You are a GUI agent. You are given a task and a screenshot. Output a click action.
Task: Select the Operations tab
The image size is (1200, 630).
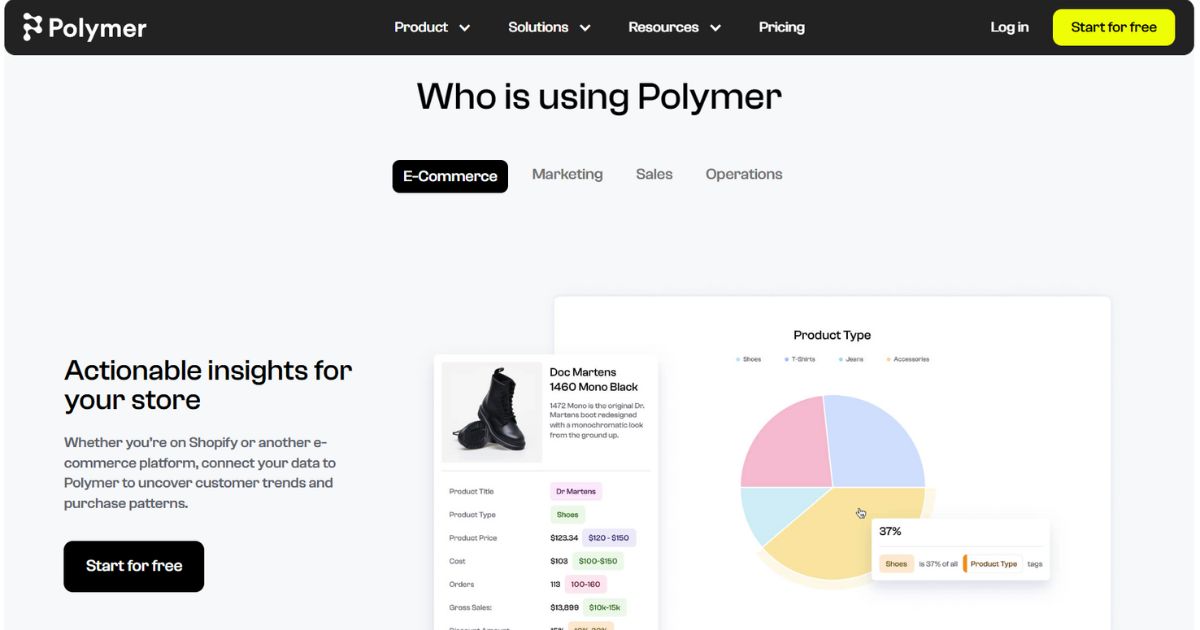pyautogui.click(x=743, y=174)
